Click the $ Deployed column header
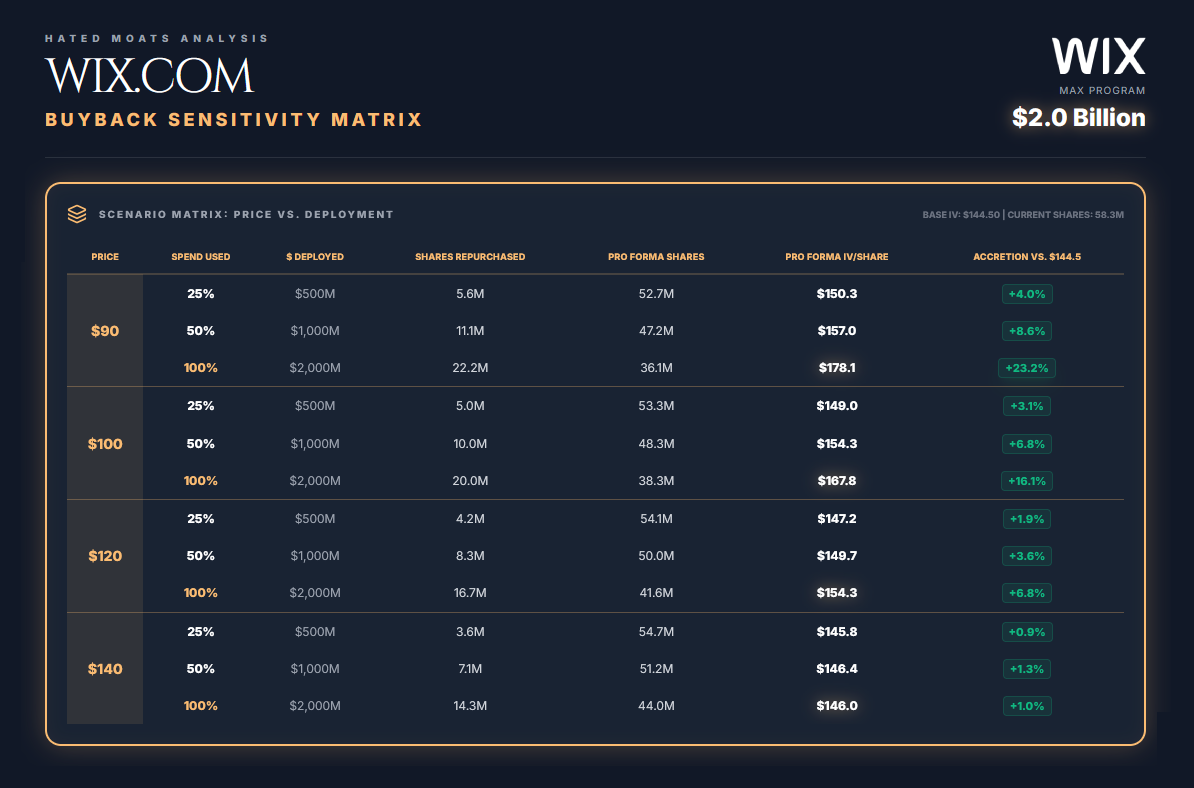 (314, 257)
